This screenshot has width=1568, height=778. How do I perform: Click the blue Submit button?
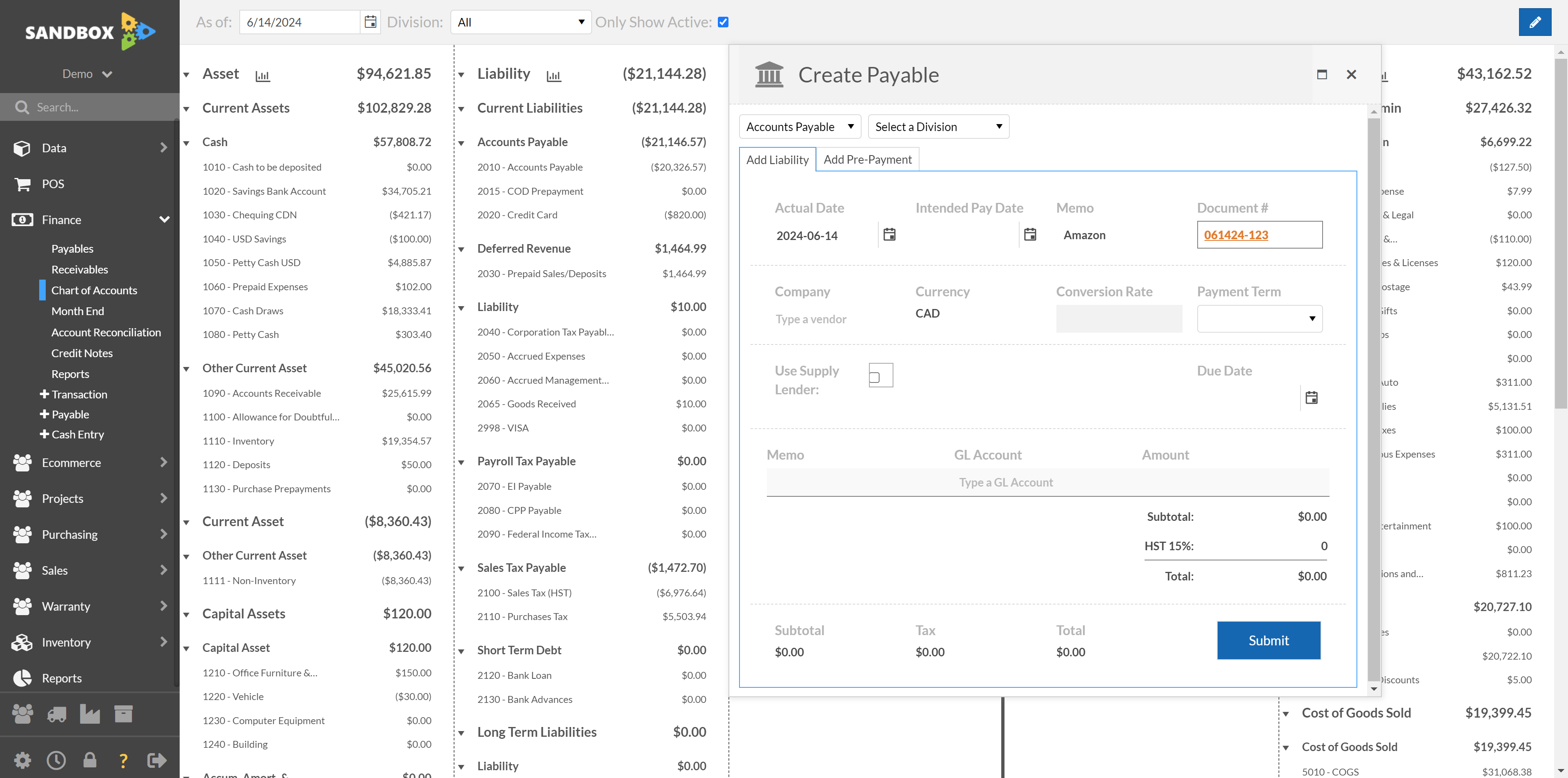1269,640
